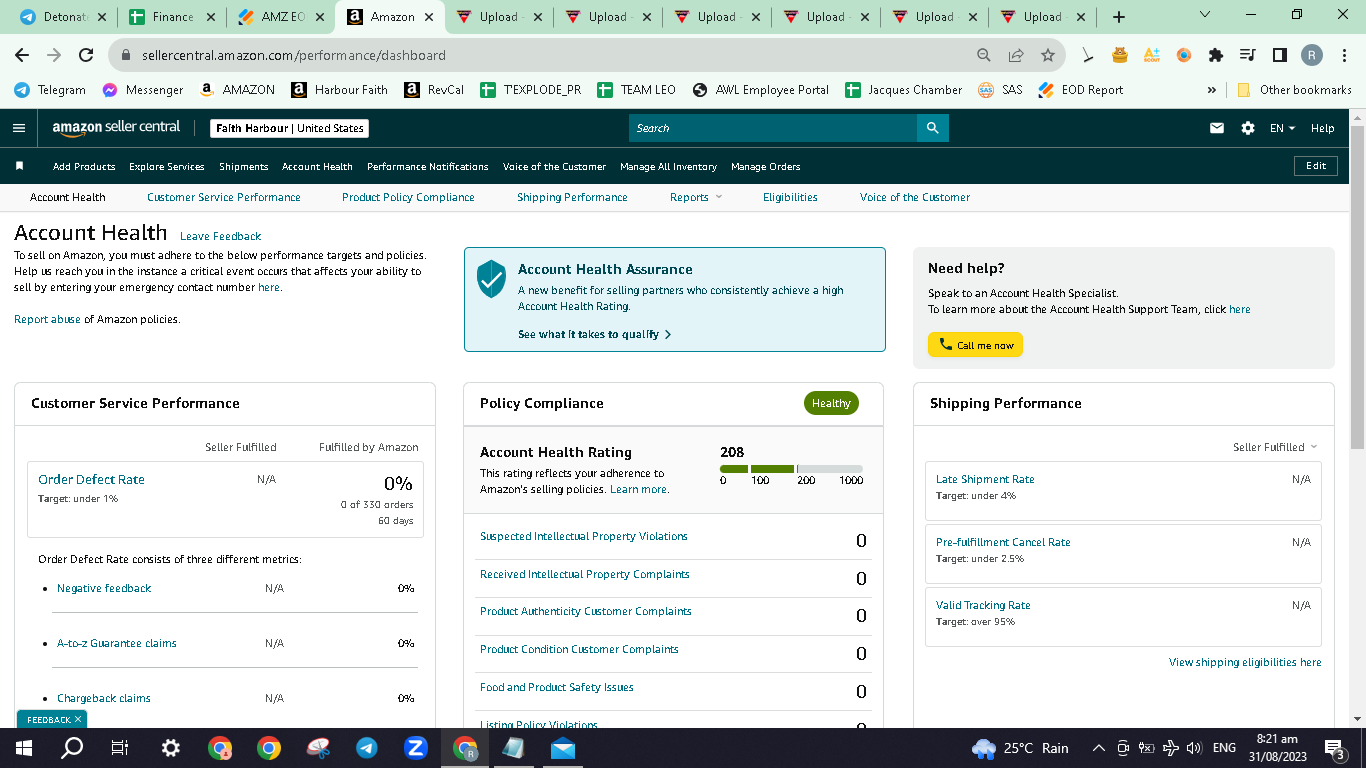Open the EOD Report bookmark
This screenshot has height=768, width=1366.
point(1081,90)
